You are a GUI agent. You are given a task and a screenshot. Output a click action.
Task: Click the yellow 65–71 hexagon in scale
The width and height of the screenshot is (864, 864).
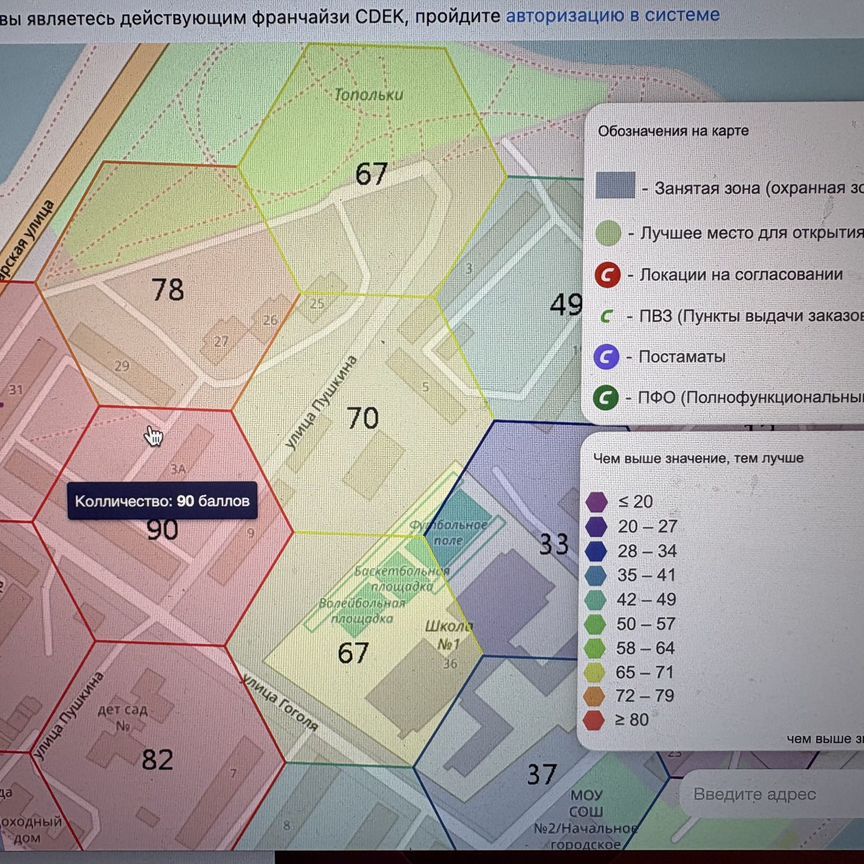click(595, 670)
